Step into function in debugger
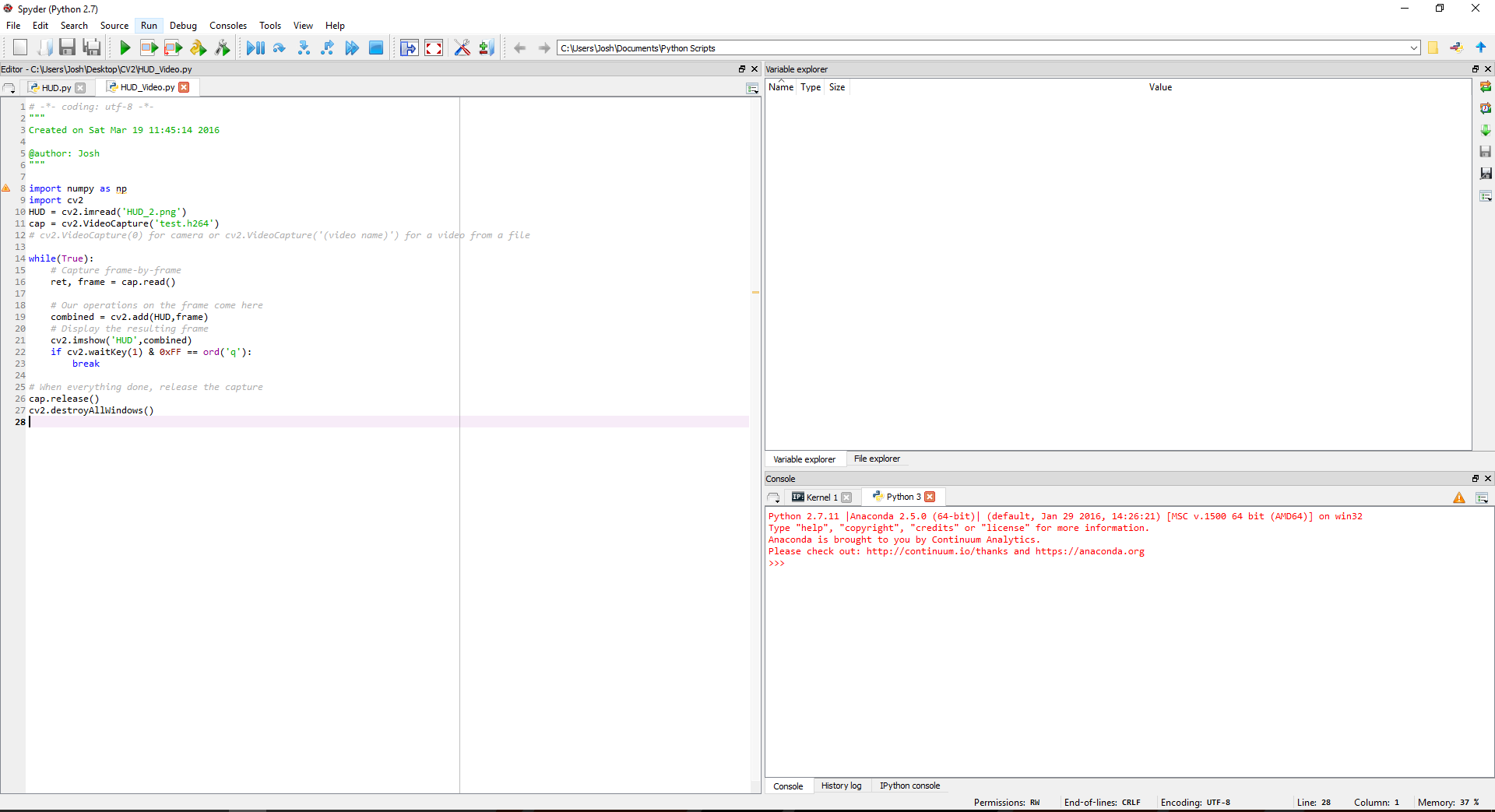The image size is (1495, 812). pyautogui.click(x=304, y=47)
